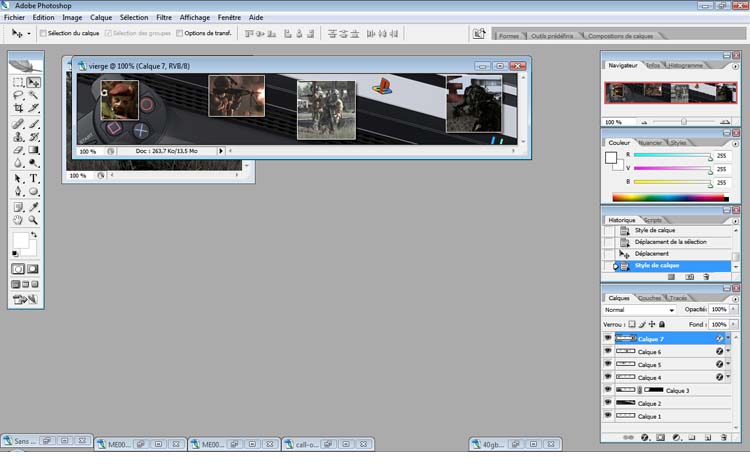This screenshot has width=750, height=469.
Task: Select the Clone Stamp tool
Action: pyautogui.click(x=18, y=137)
